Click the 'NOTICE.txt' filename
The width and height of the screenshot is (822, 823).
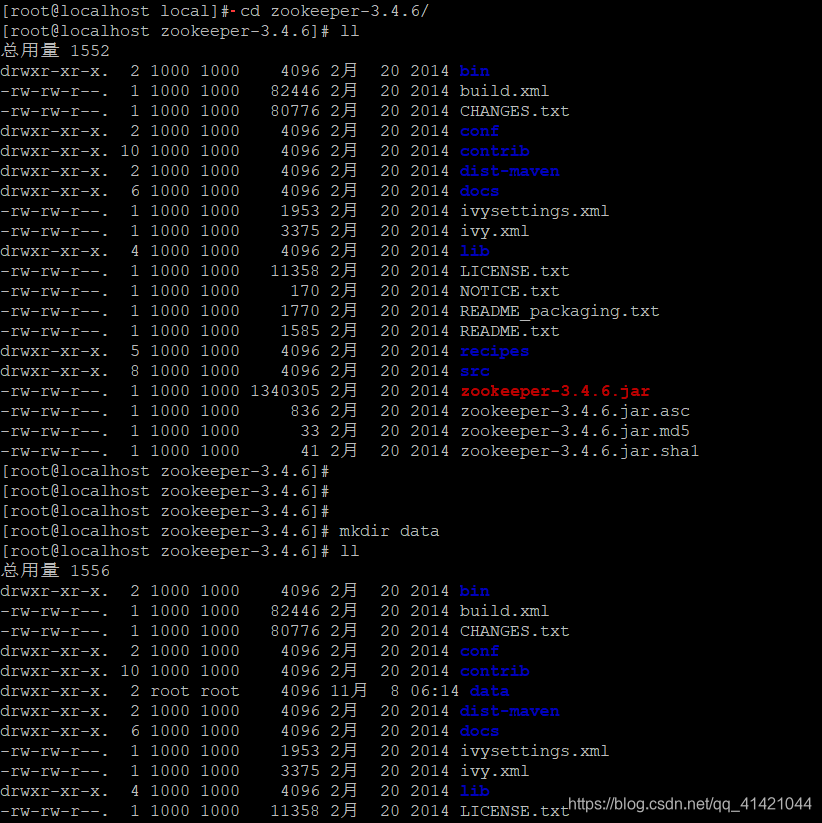(510, 291)
